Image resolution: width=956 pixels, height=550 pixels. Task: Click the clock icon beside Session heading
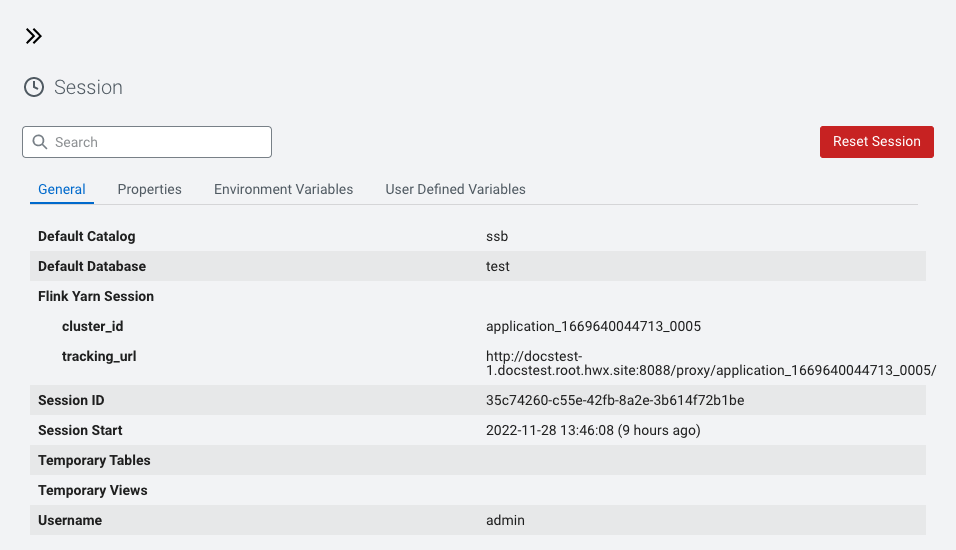(x=34, y=88)
